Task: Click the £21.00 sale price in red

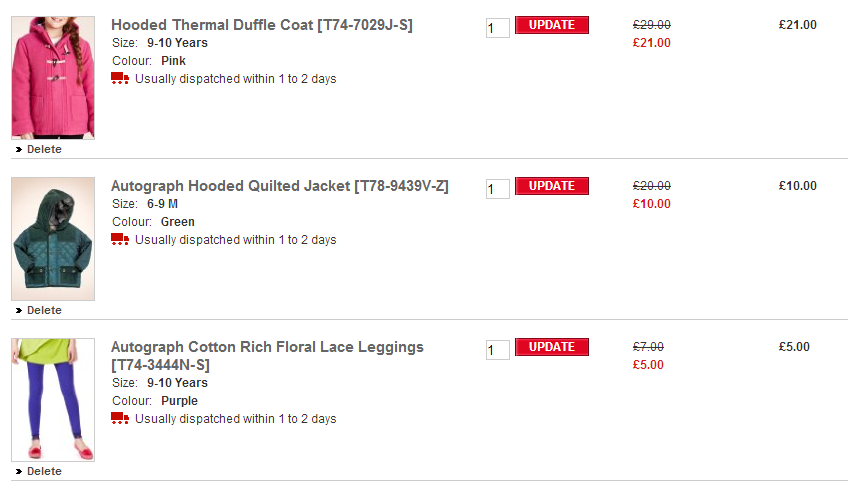Action: tap(651, 43)
